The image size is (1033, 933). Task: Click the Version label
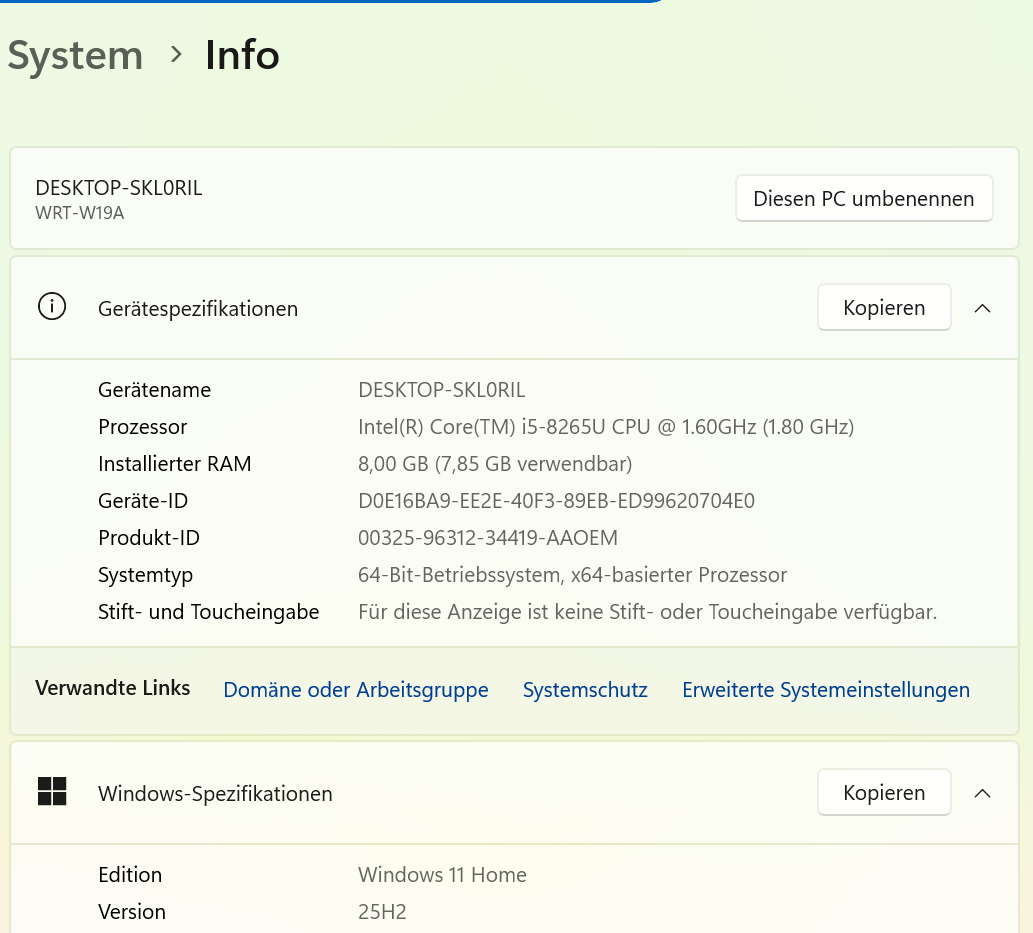point(132,911)
